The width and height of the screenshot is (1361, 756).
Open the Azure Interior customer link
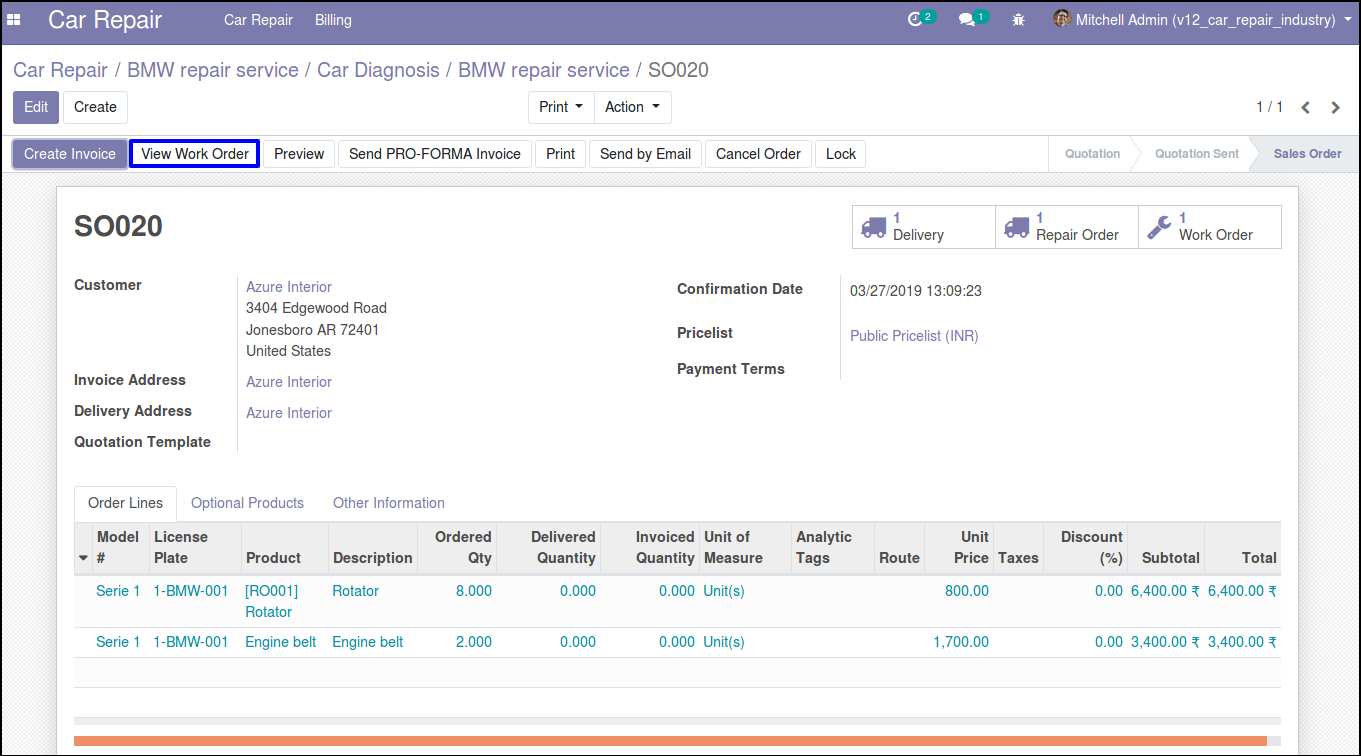coord(289,287)
